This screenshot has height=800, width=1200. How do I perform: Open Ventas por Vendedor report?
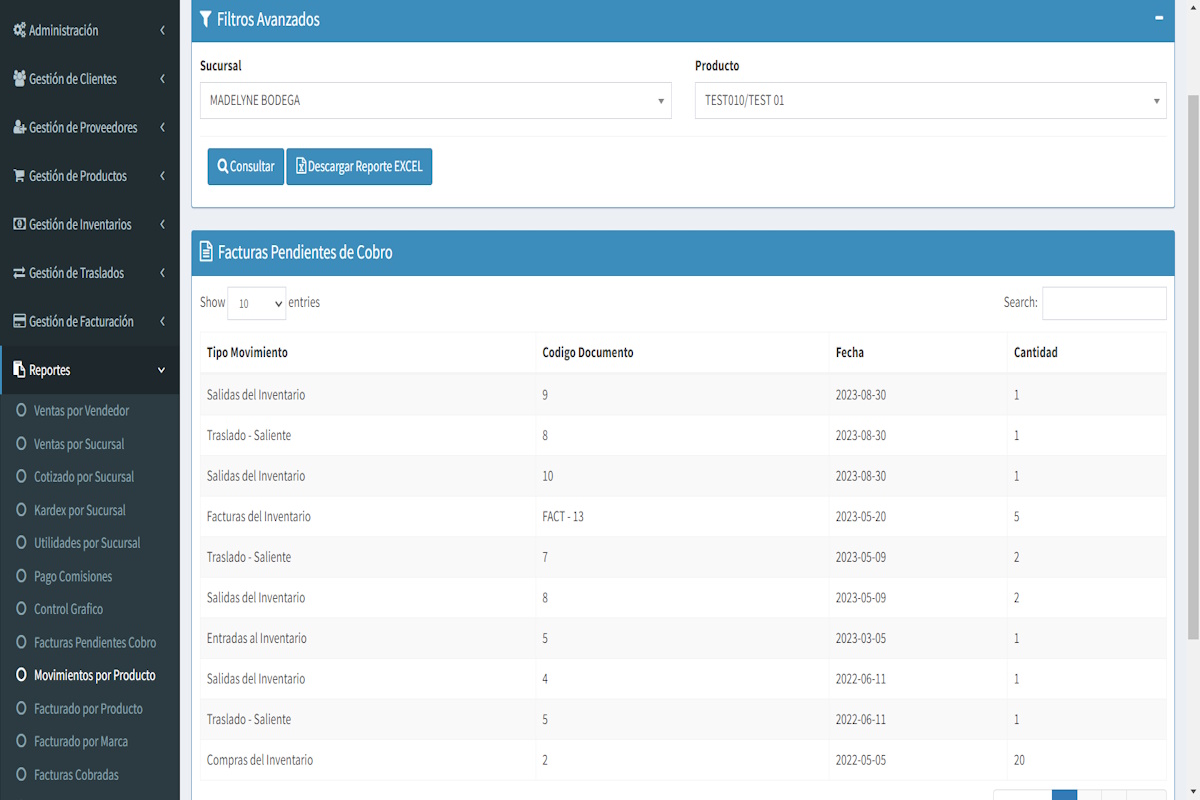coord(81,411)
